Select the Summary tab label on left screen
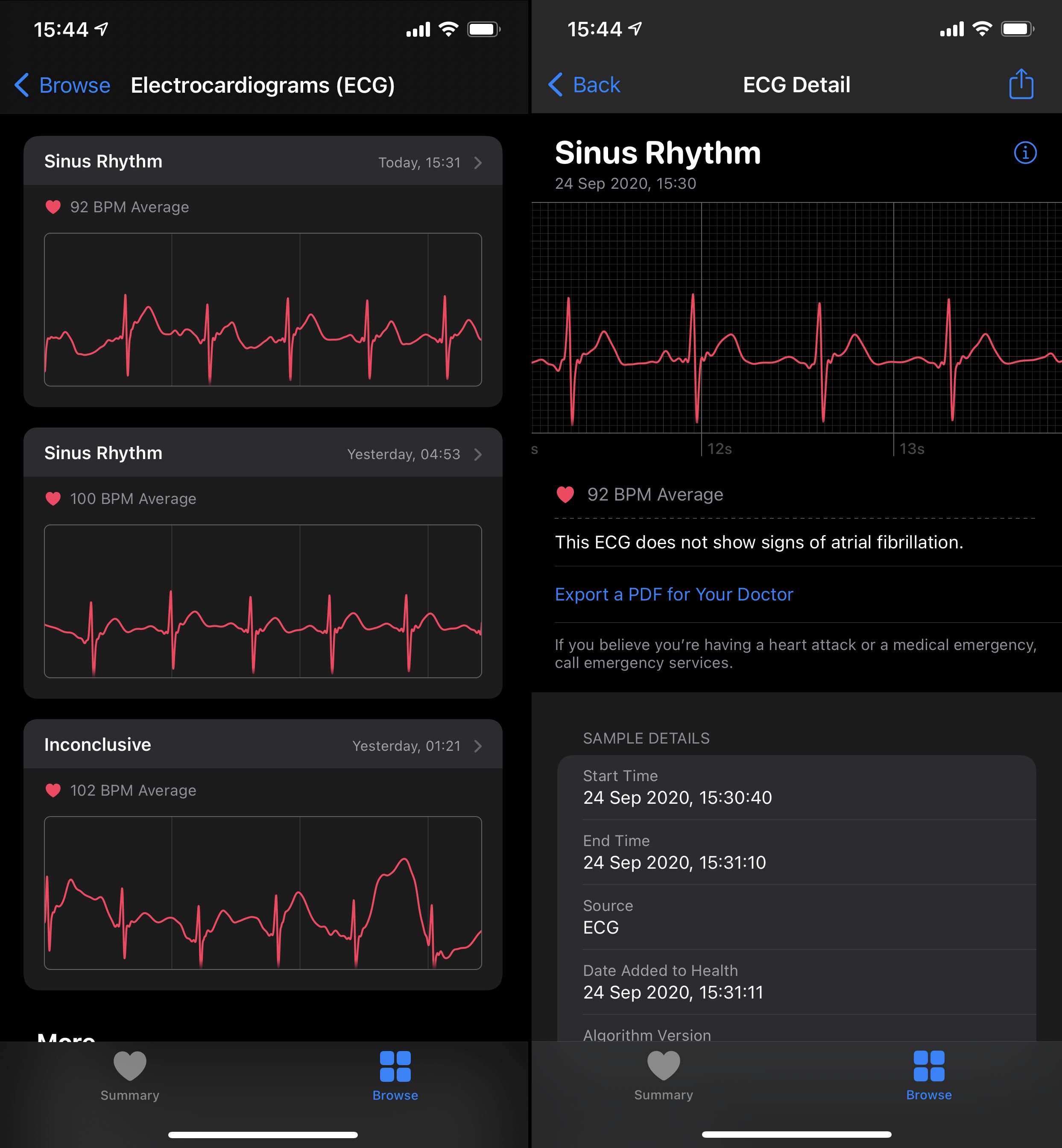This screenshot has width=1062, height=1148. coord(130,1095)
